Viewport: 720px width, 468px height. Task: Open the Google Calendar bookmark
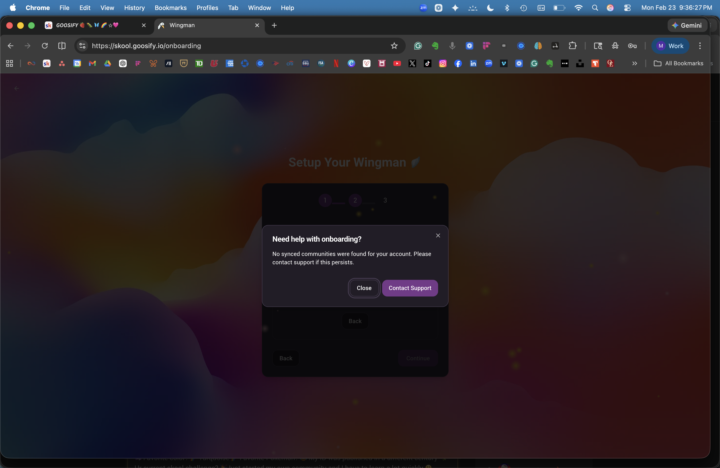tap(77, 63)
